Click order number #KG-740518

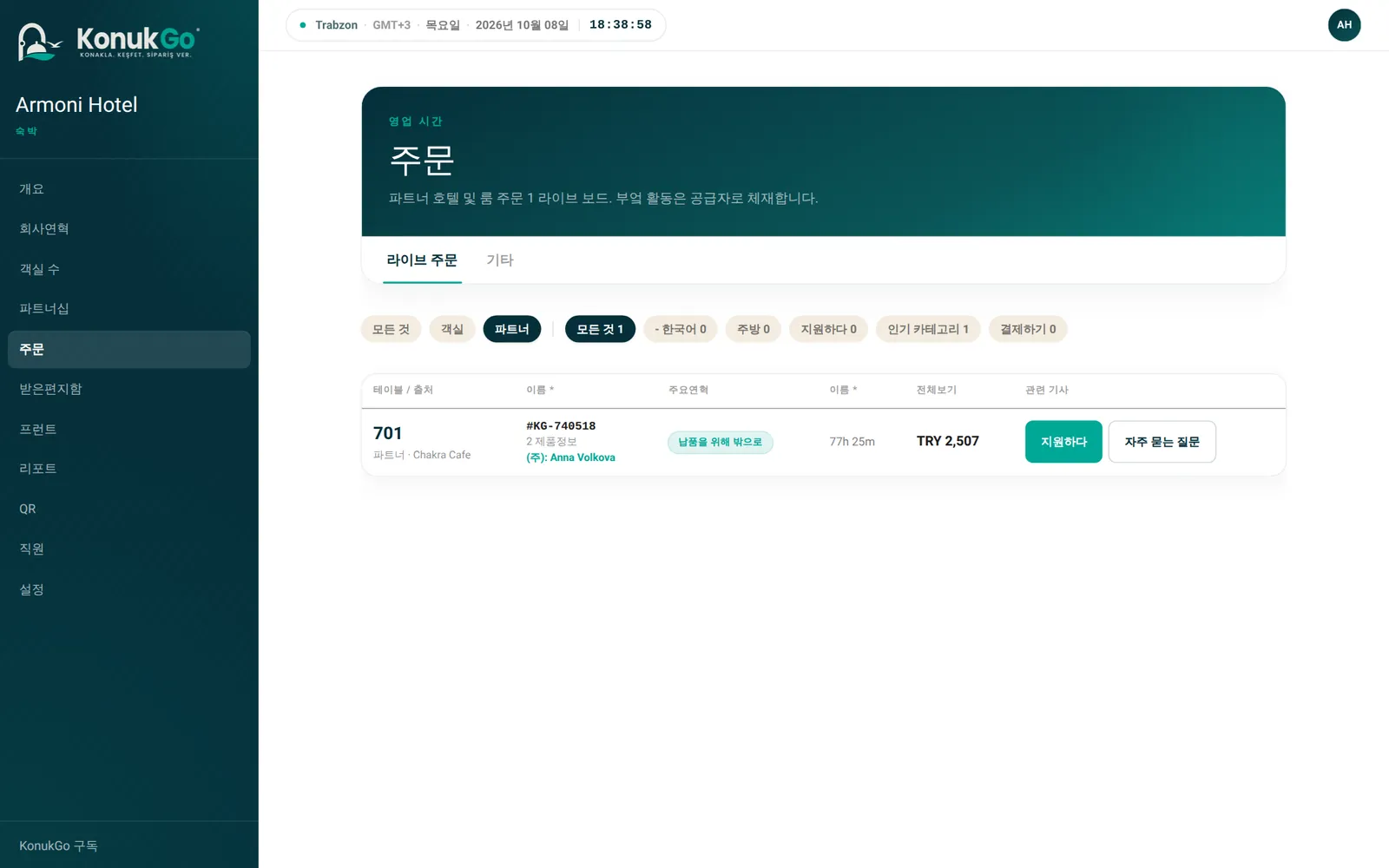pyautogui.click(x=561, y=426)
